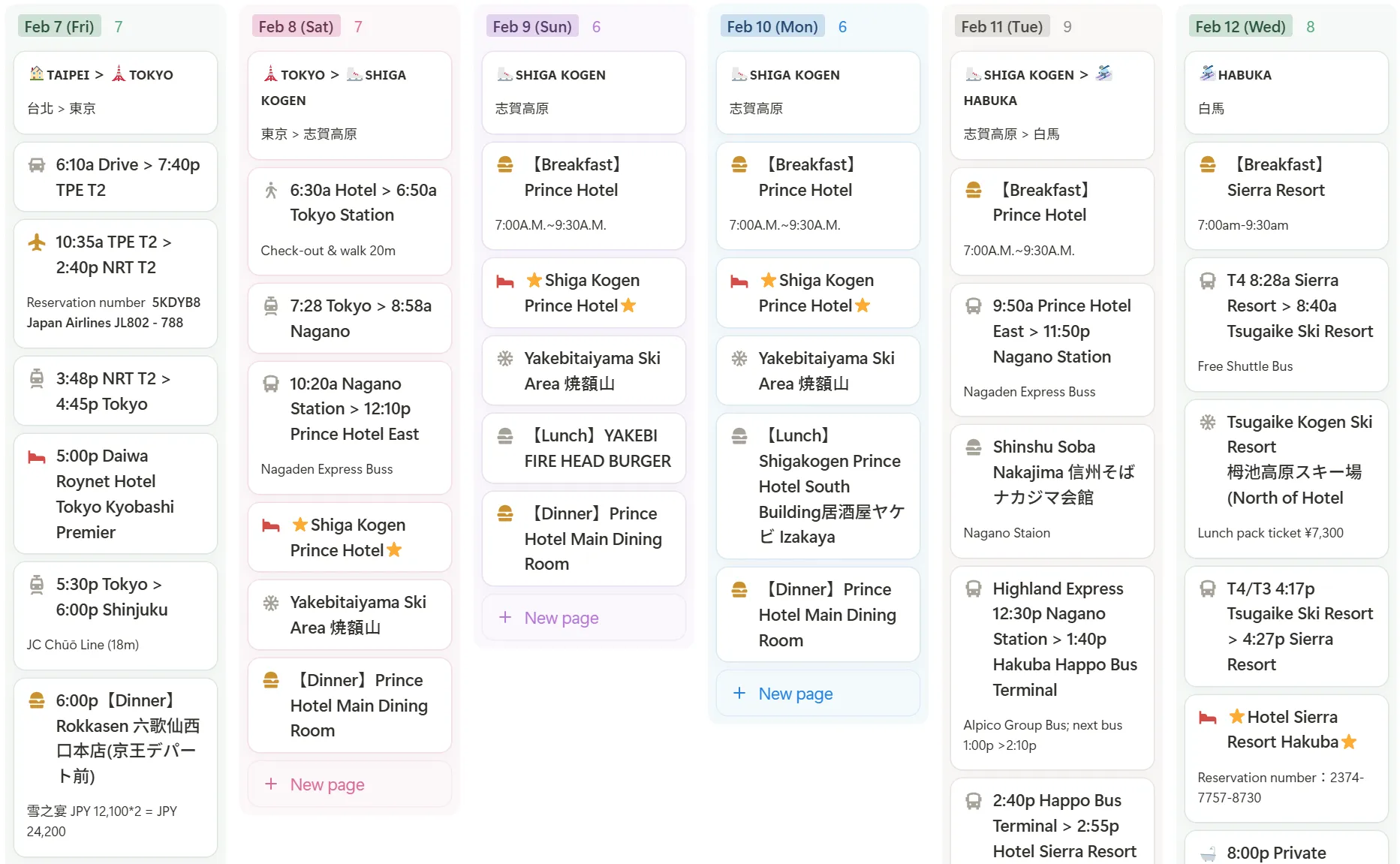Select the Feb 11 (Tue) group label

click(1001, 27)
